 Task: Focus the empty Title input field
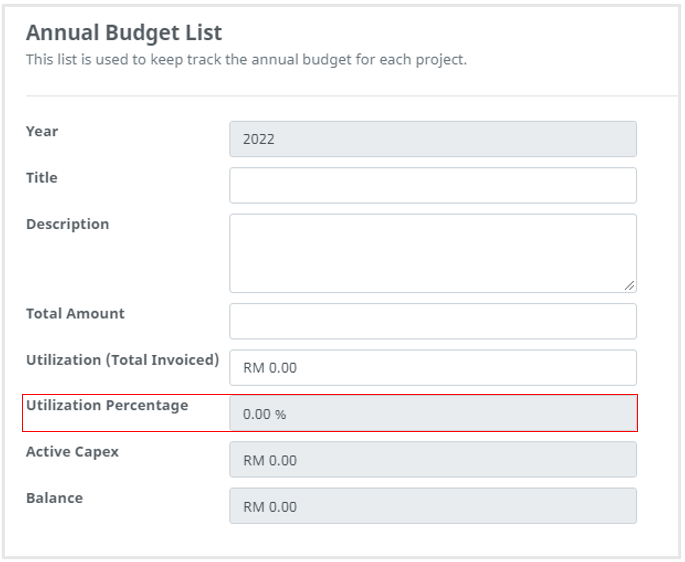(x=433, y=185)
